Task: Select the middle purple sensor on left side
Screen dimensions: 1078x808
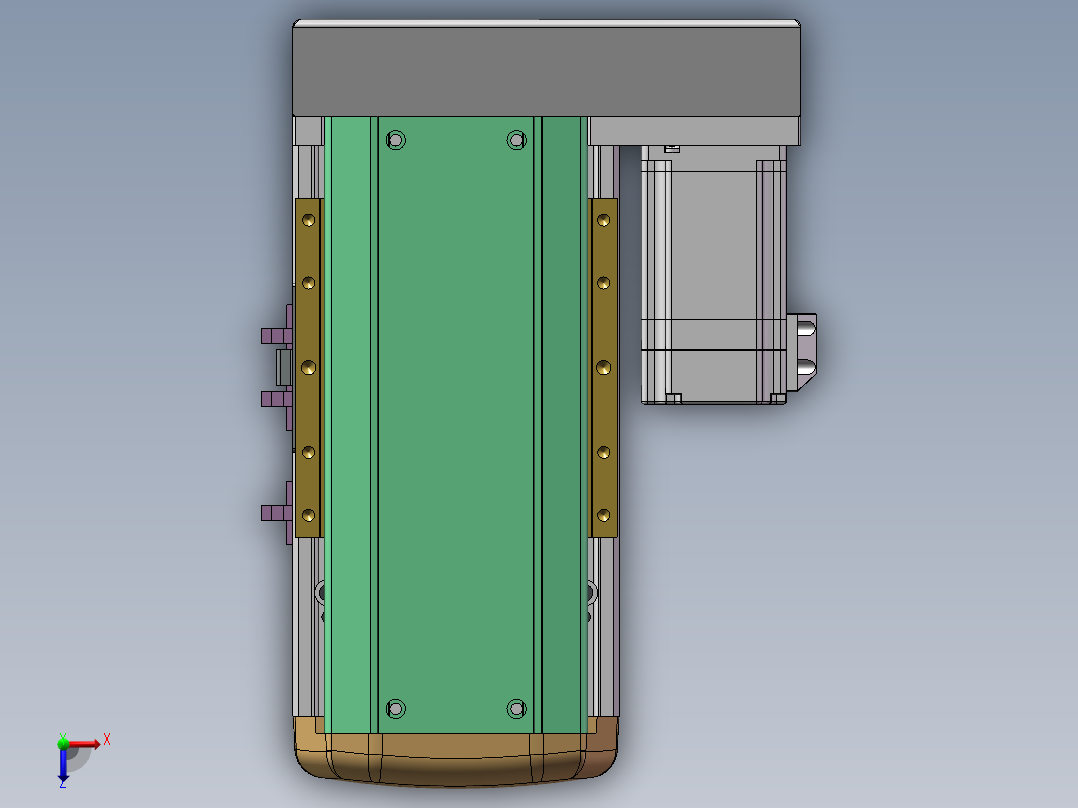Action: point(272,400)
